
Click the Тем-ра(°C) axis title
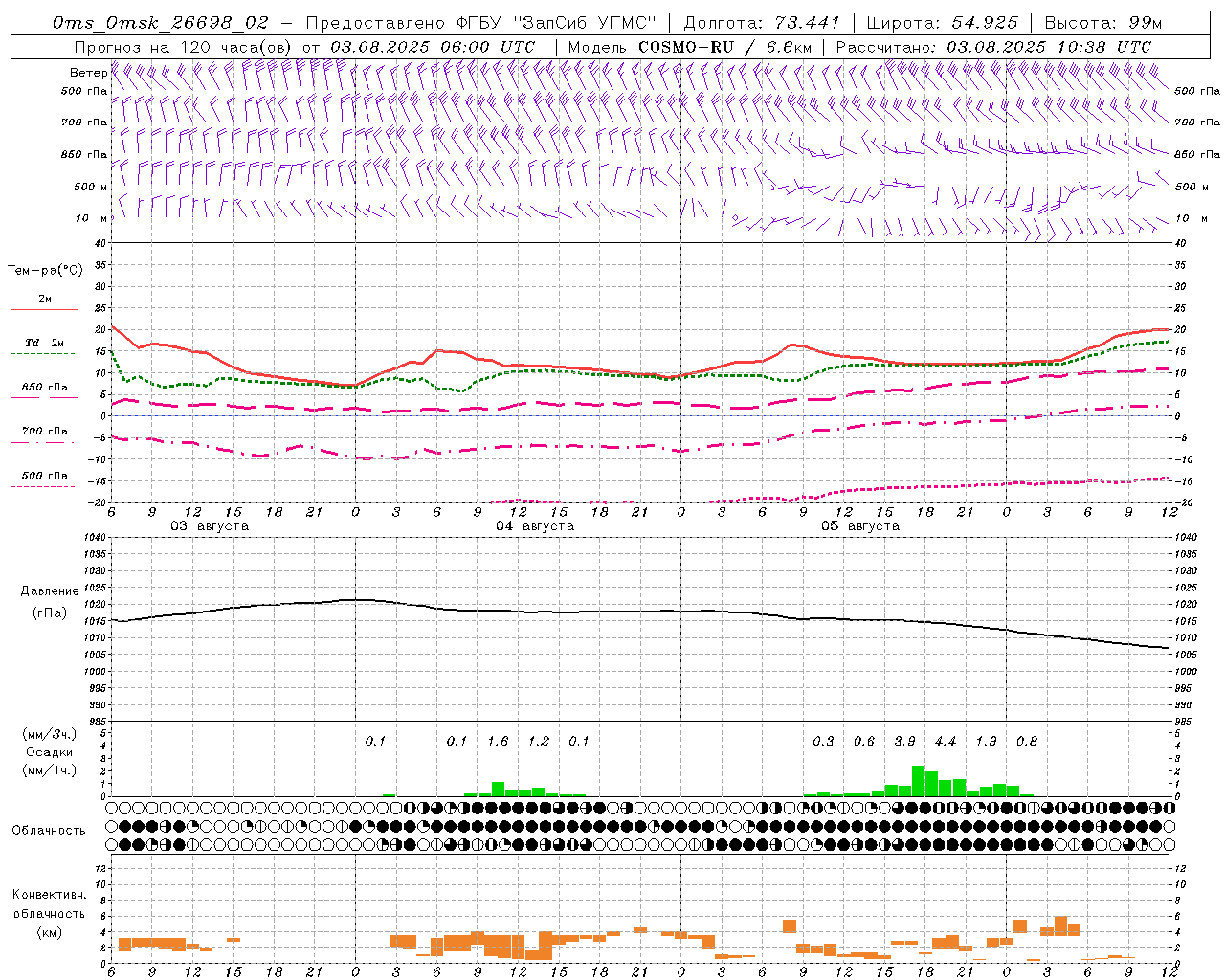tap(45, 271)
